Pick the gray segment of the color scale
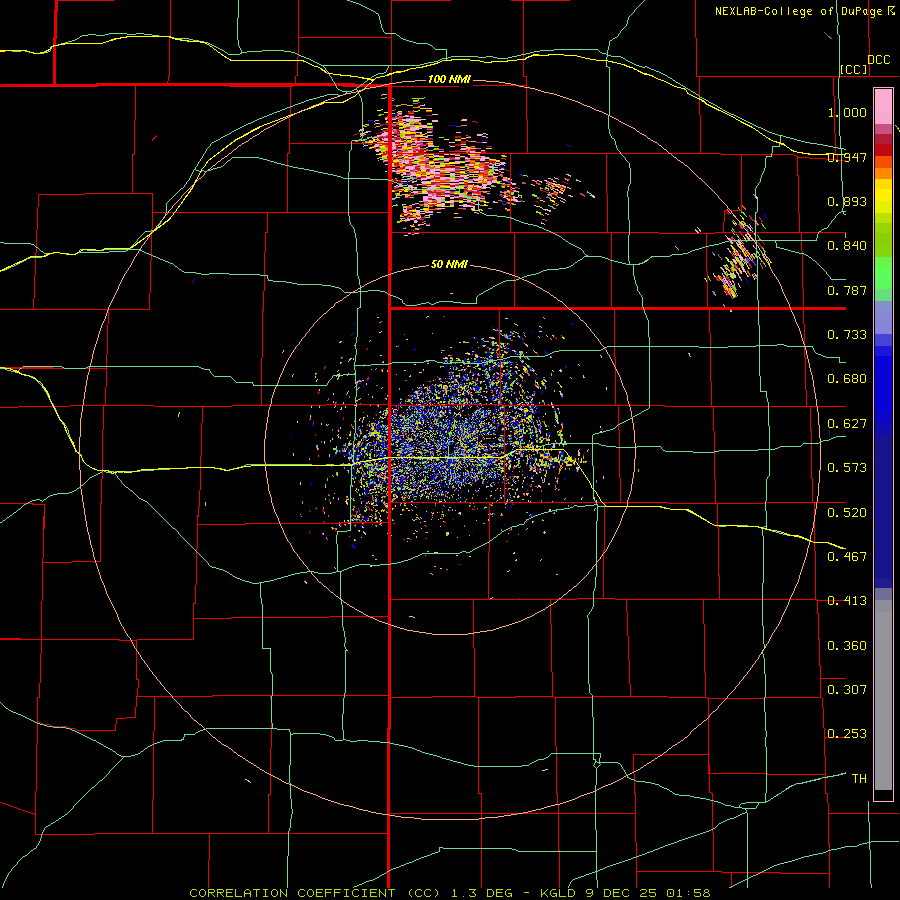Viewport: 900px width, 900px height. (883, 695)
